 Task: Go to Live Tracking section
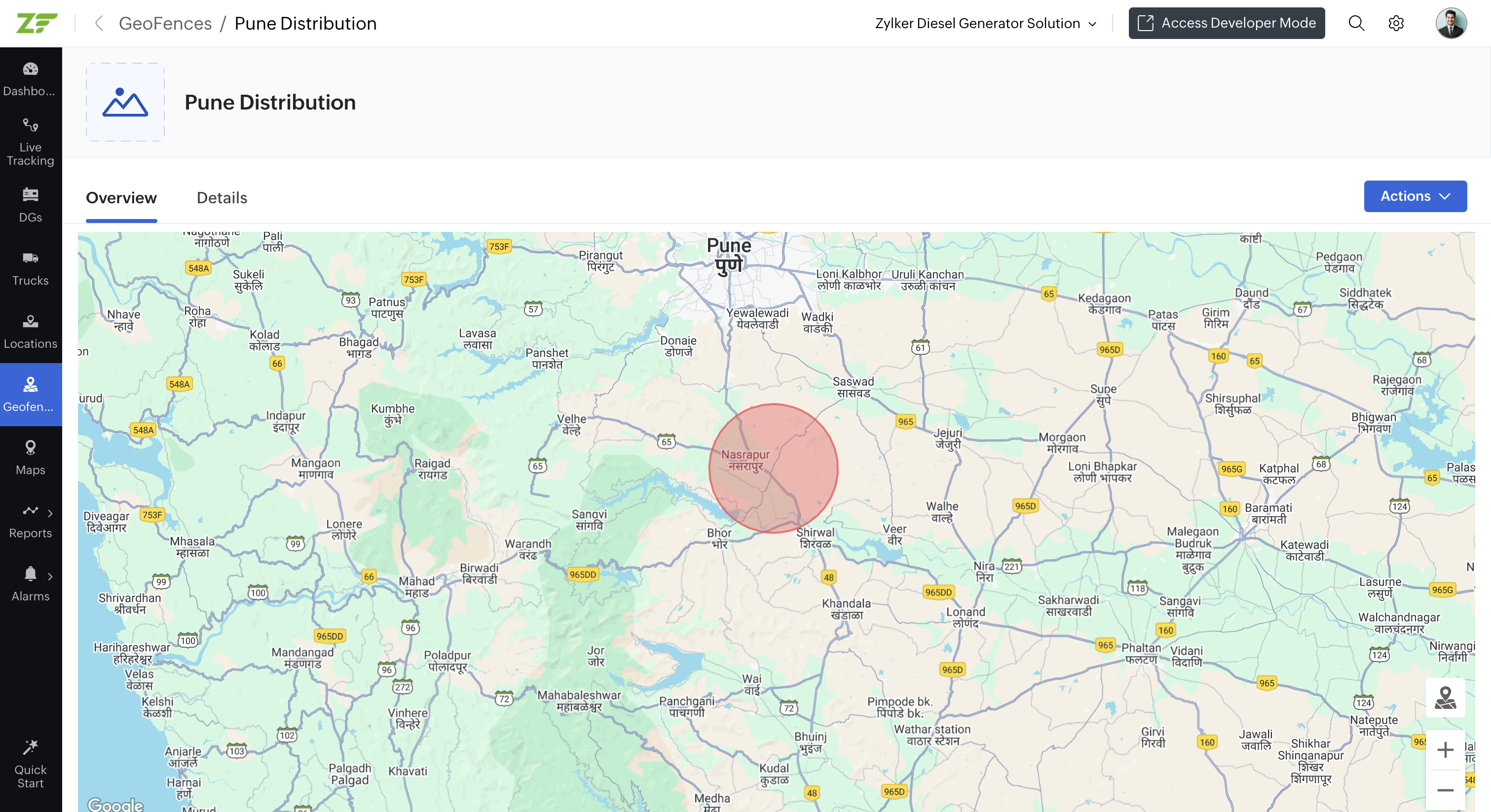30,143
